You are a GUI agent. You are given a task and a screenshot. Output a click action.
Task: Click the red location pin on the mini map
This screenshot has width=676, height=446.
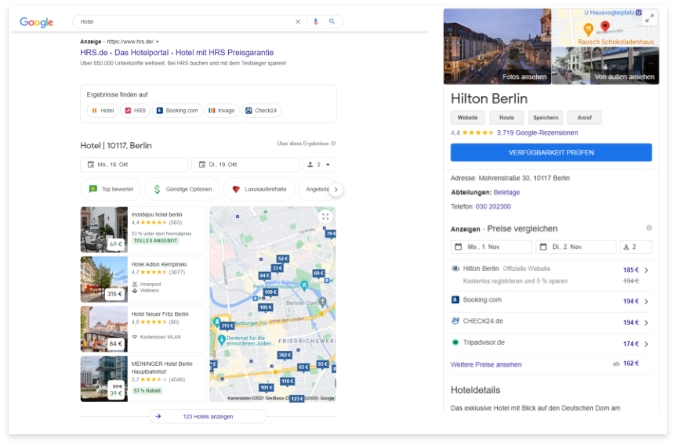(x=605, y=26)
